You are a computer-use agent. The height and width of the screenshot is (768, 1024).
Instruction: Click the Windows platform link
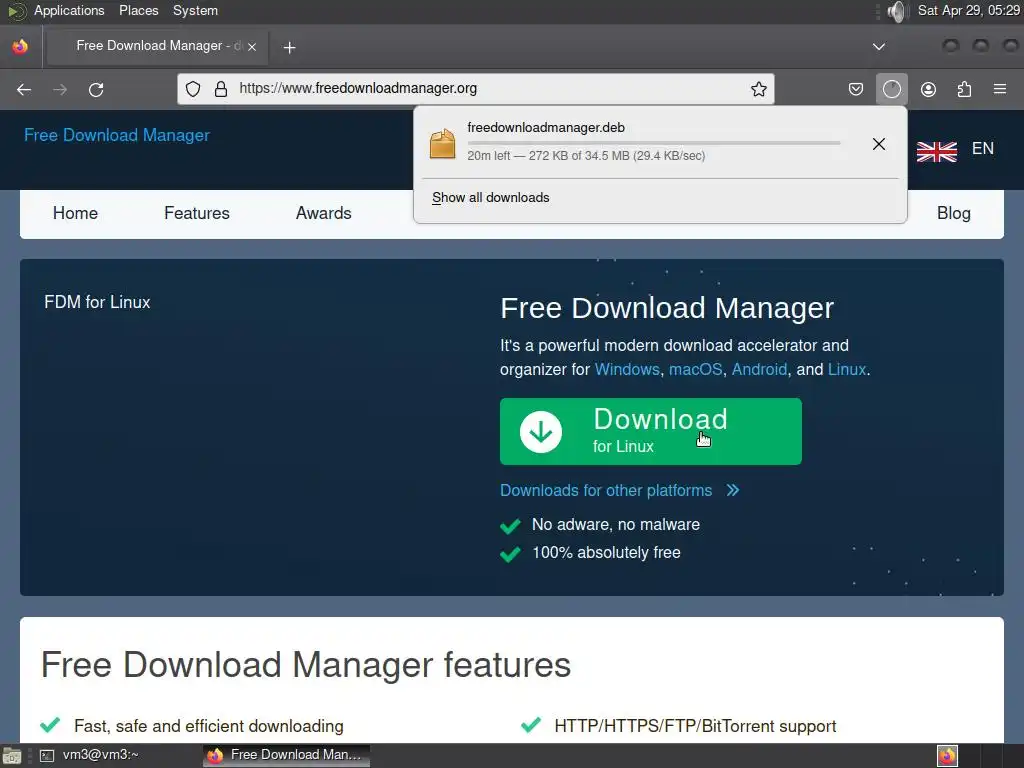coord(627,370)
